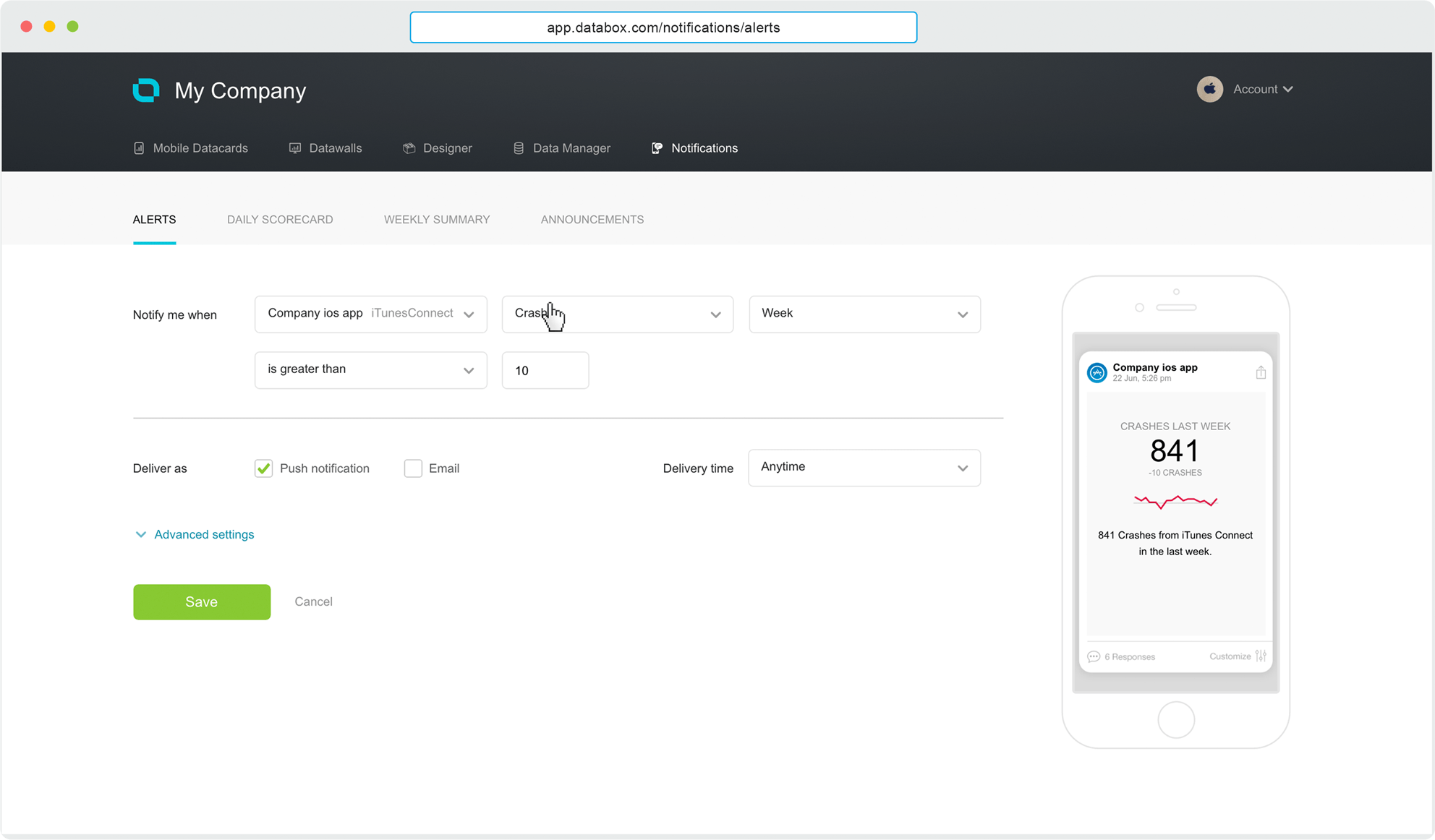Click the Designer palette icon

(x=409, y=148)
